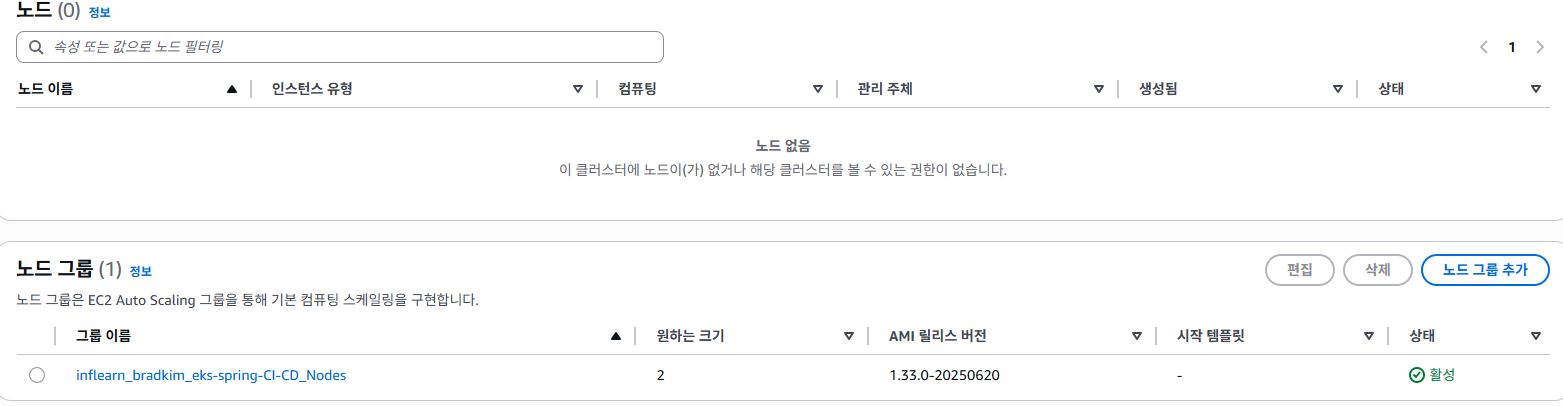Click node table 상태 sort arrow
This screenshot has width=1563, height=406.
point(1535,89)
